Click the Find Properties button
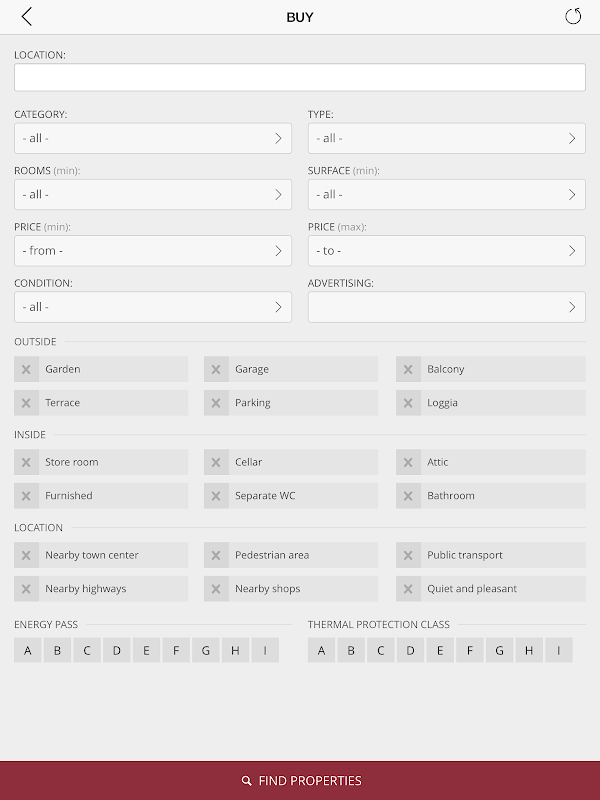Image resolution: width=600 pixels, height=800 pixels. coord(300,780)
